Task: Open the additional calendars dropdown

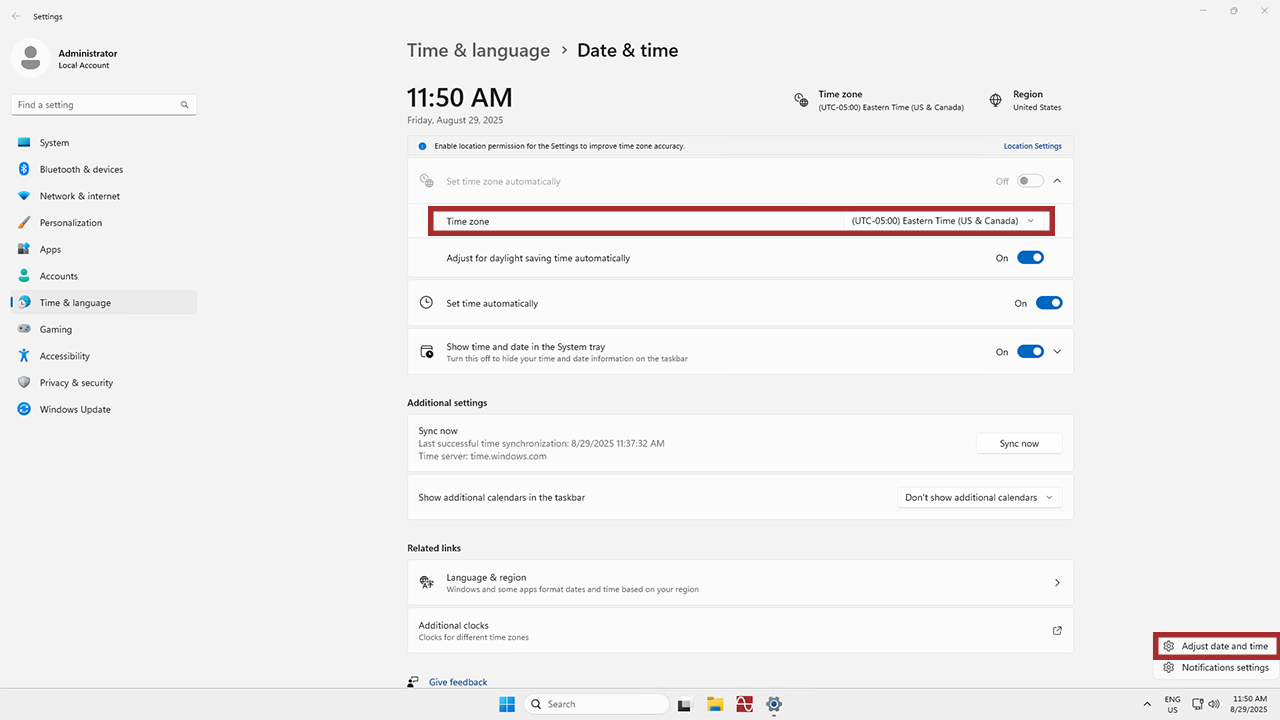Action: click(979, 498)
